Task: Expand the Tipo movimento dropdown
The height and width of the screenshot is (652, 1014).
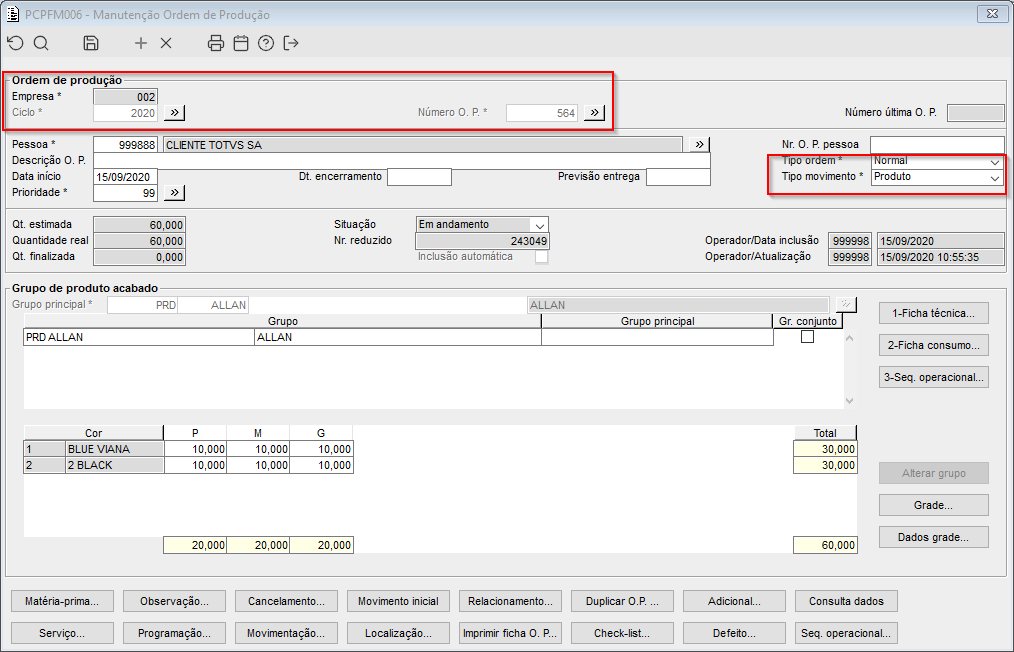Action: 995,178
